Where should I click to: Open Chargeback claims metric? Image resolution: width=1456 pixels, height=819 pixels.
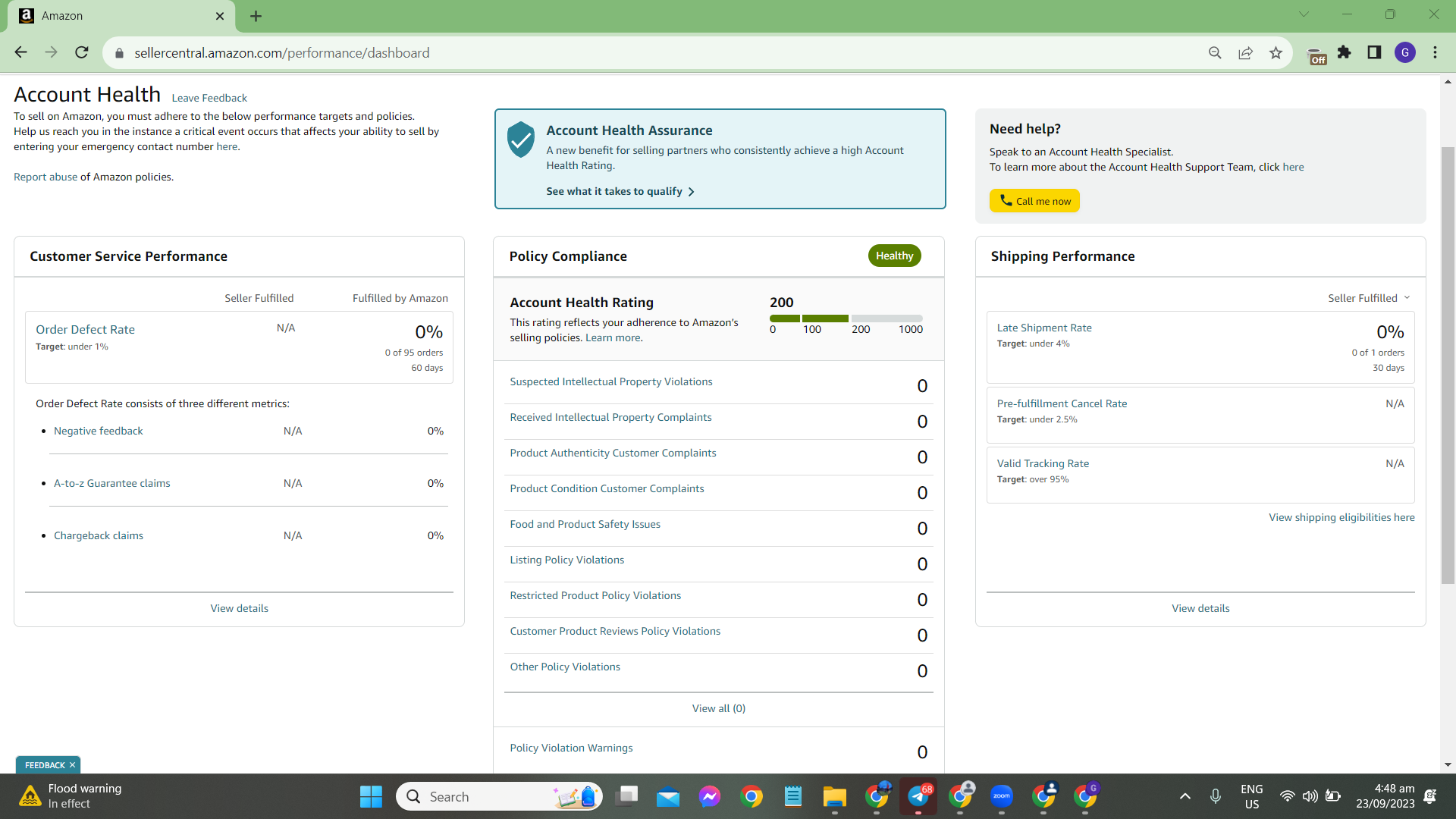tap(99, 535)
